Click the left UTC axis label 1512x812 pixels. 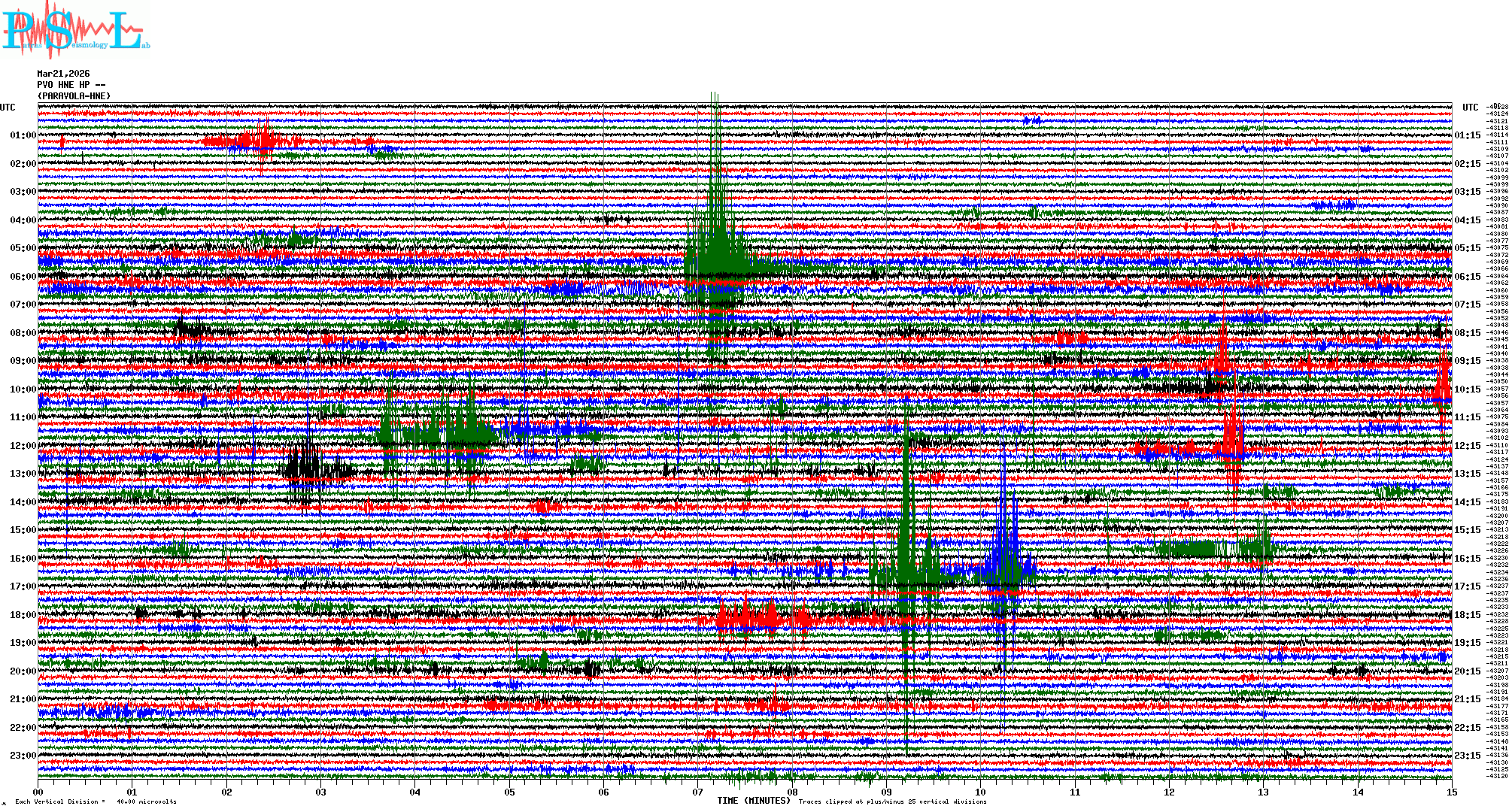click(x=8, y=108)
